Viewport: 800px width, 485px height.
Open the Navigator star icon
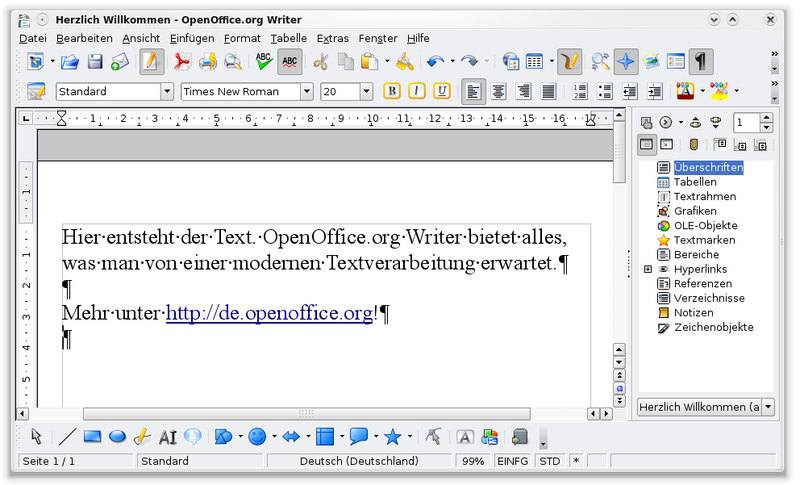coord(626,62)
